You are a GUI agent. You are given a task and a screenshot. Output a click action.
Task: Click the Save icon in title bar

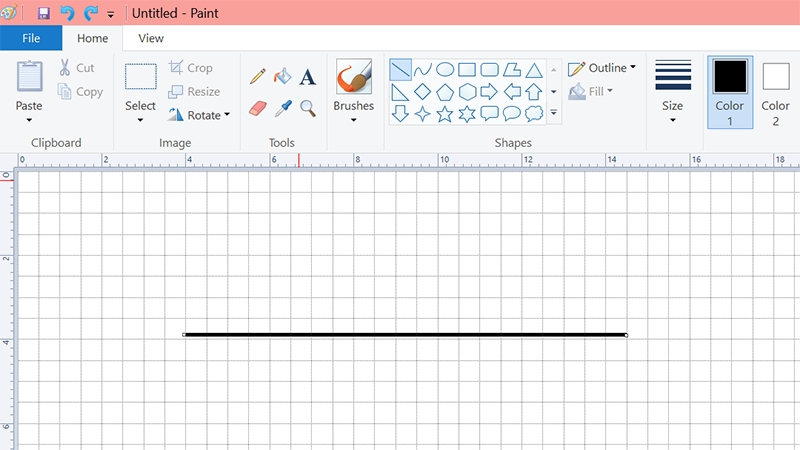coord(43,14)
